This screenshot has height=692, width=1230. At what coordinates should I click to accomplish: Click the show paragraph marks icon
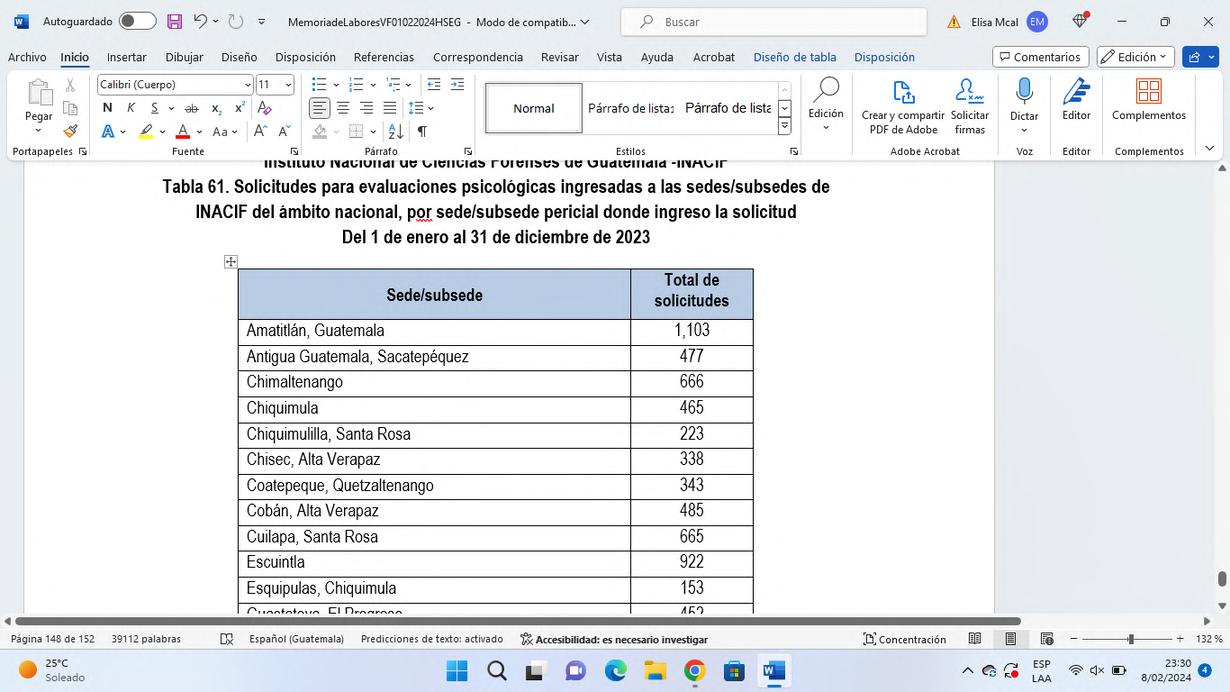tap(422, 131)
